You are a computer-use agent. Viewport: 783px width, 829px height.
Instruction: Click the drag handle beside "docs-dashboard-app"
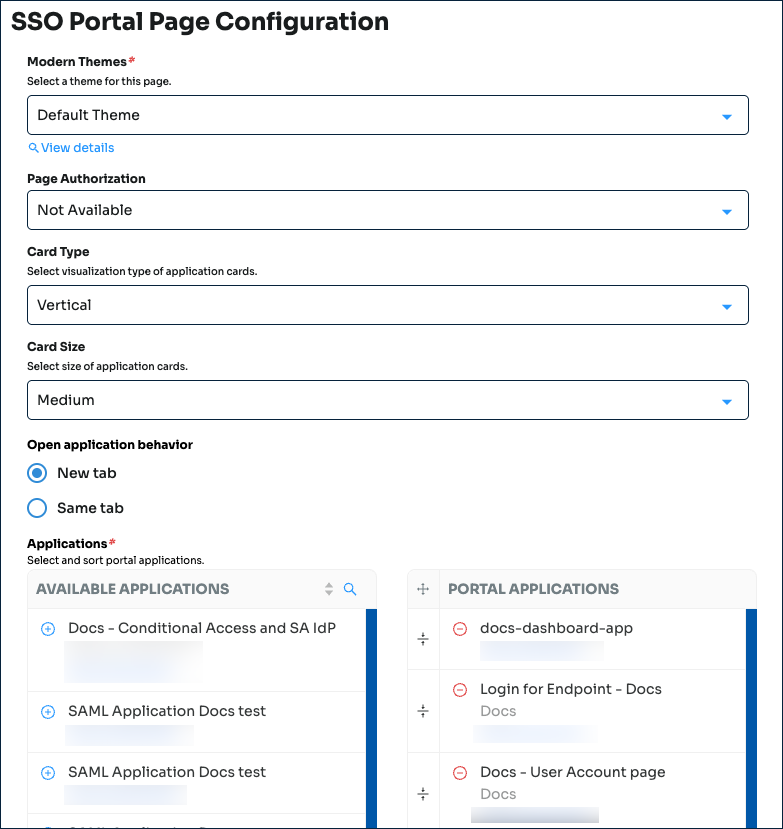pyautogui.click(x=422, y=640)
